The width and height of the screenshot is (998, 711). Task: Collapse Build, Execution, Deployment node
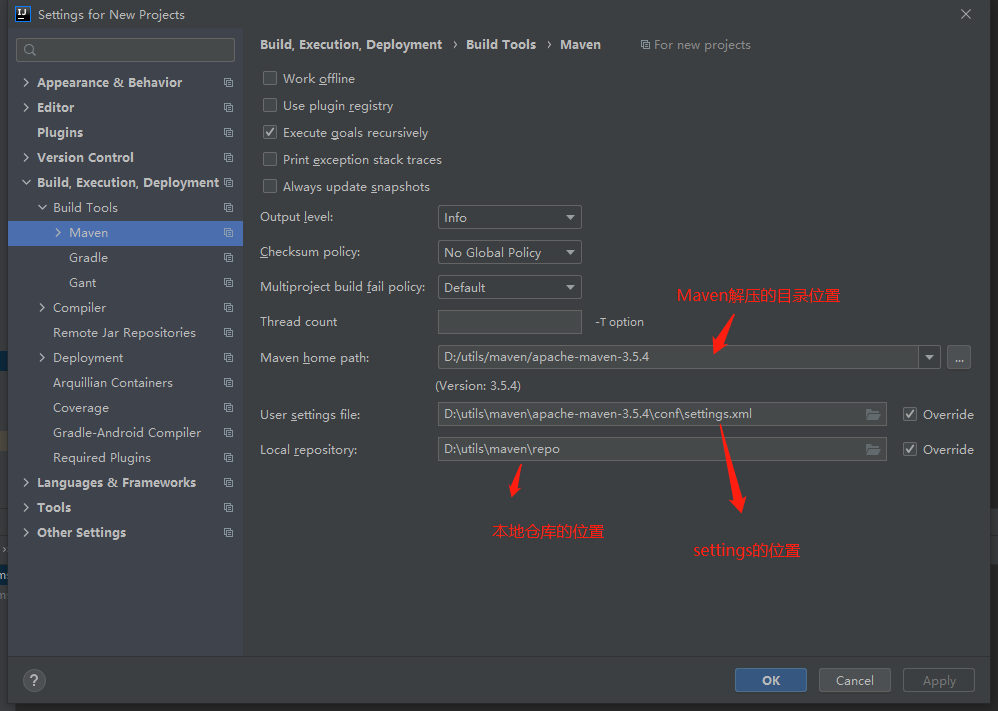pyautogui.click(x=26, y=183)
